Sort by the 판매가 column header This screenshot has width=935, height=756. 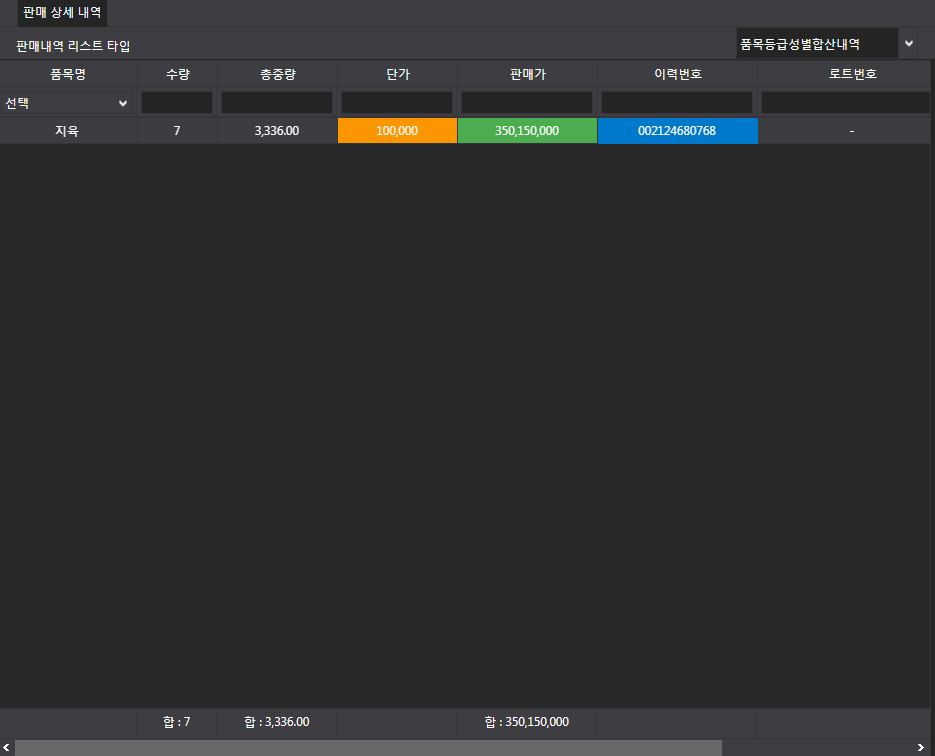tap(528, 74)
